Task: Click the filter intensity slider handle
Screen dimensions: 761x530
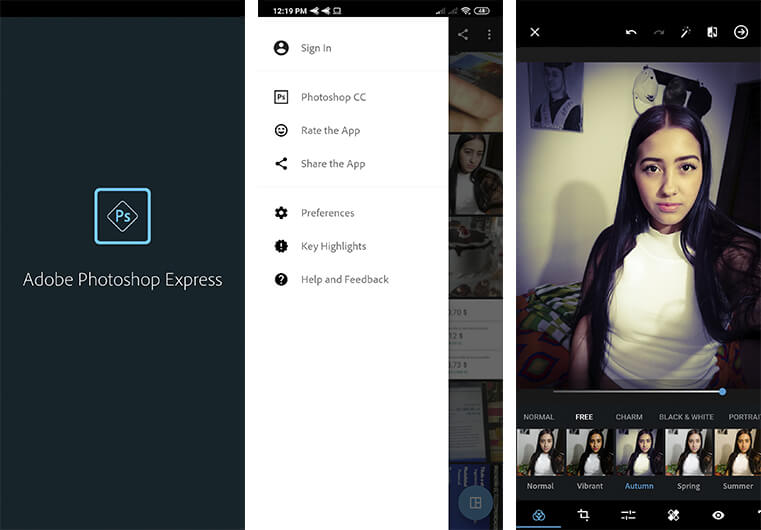Action: coord(723,392)
